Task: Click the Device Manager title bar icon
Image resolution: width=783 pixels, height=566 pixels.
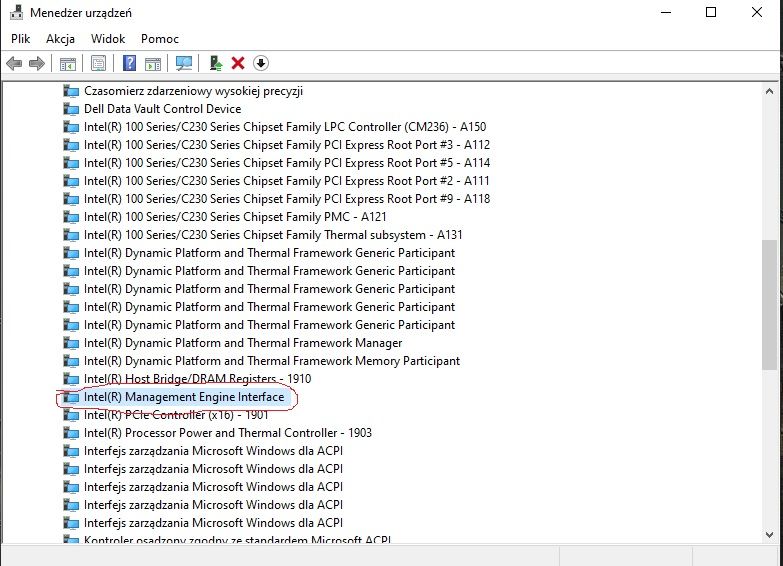Action: click(16, 12)
